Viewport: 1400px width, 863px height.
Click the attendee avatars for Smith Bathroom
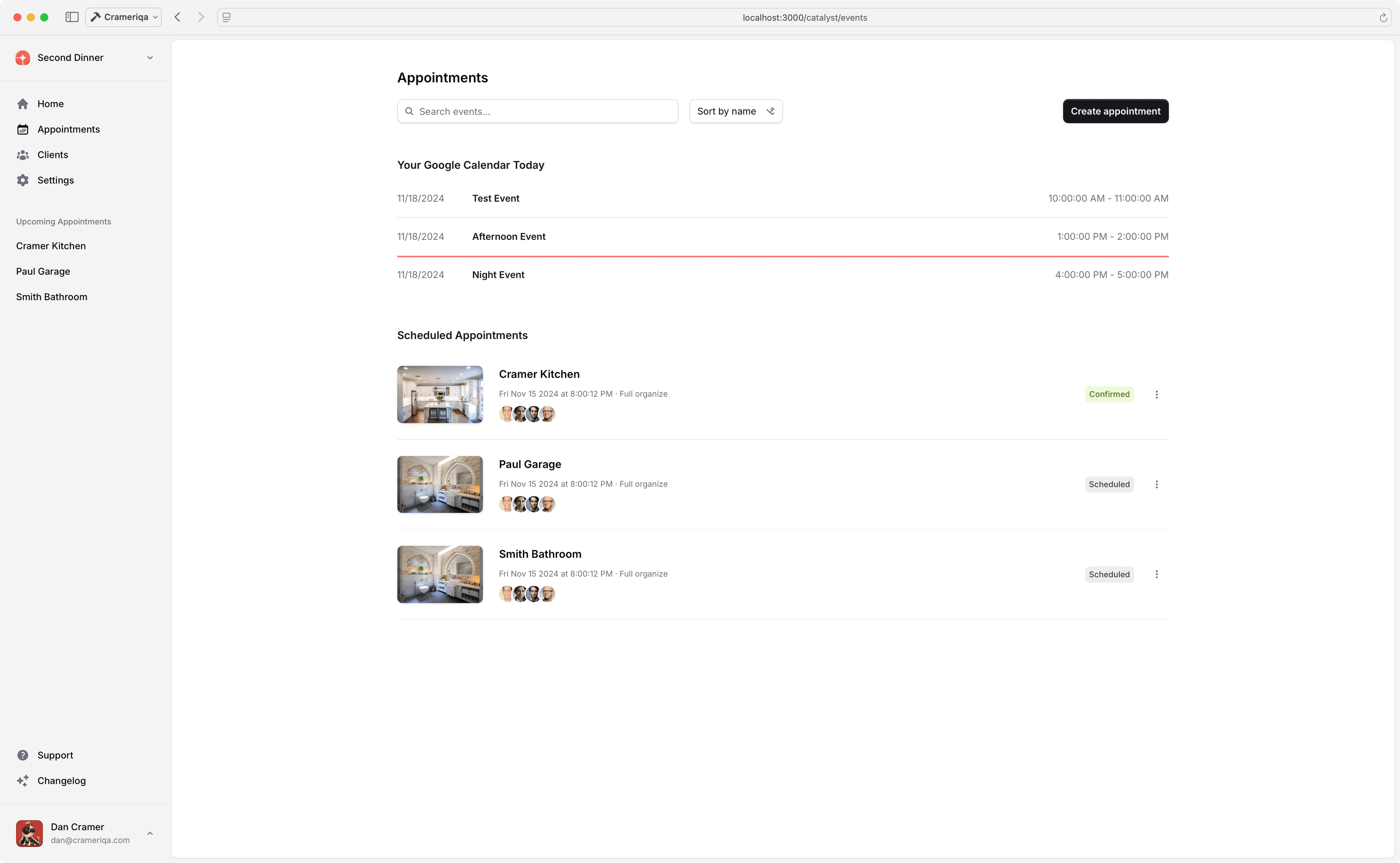click(527, 594)
